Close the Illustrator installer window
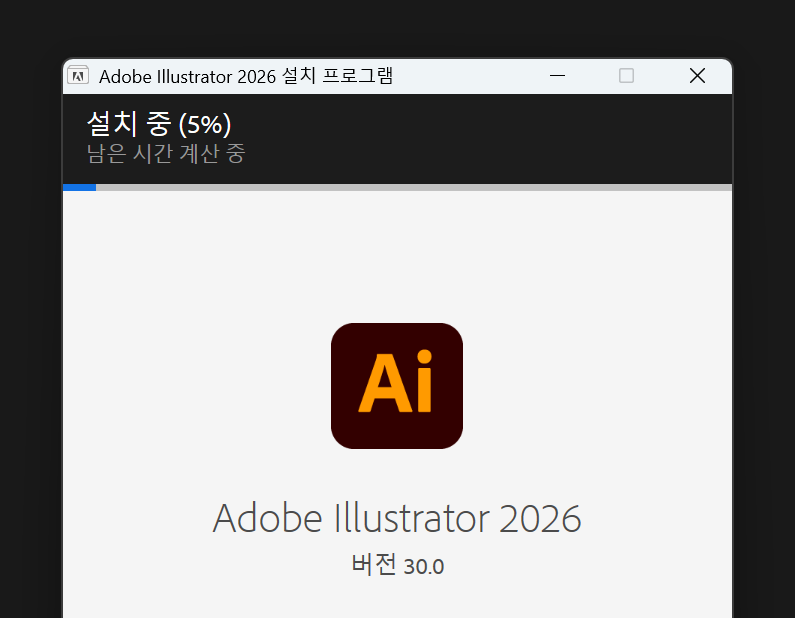 coord(697,76)
